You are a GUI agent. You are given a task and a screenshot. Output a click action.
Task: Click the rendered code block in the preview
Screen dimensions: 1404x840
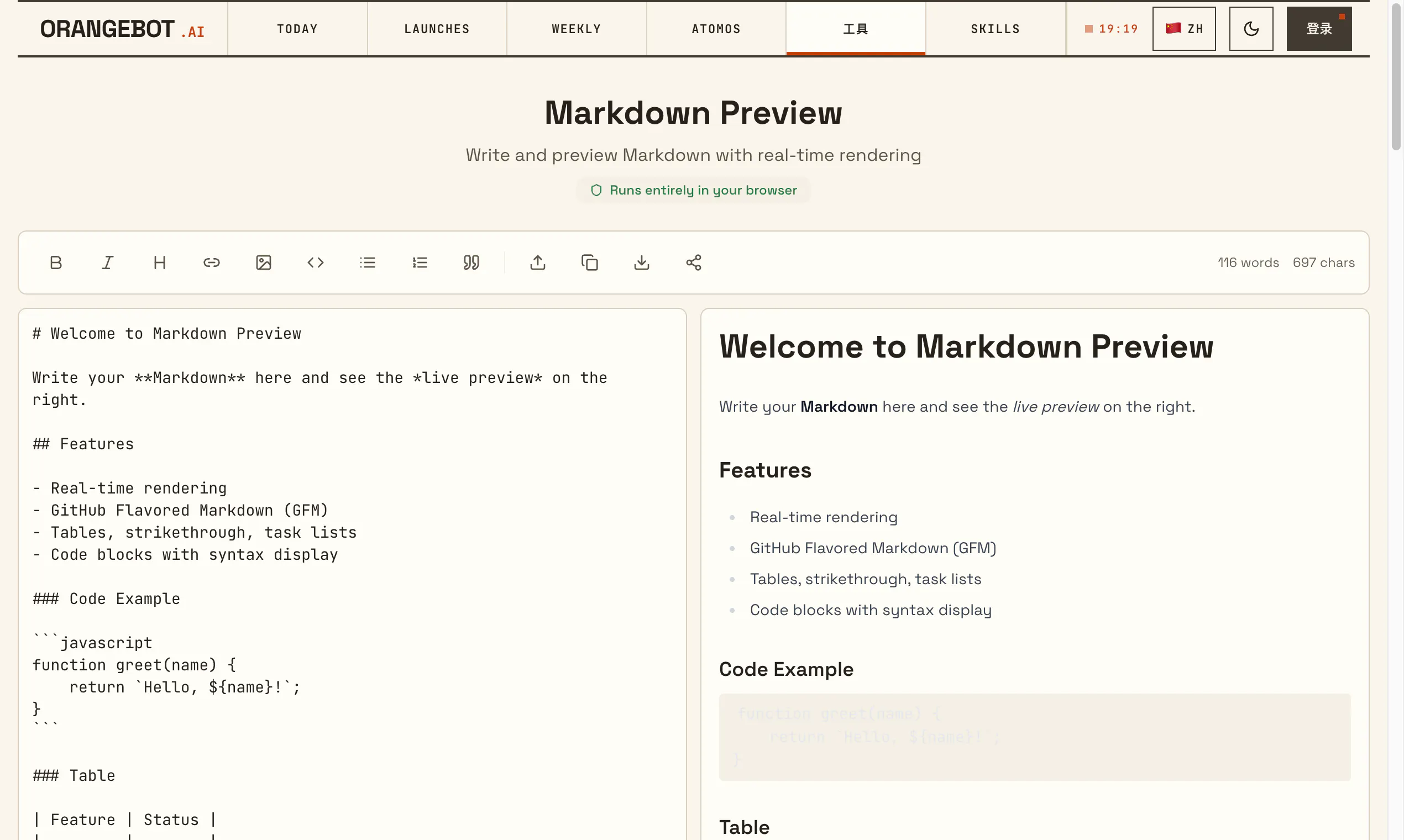coord(1034,737)
